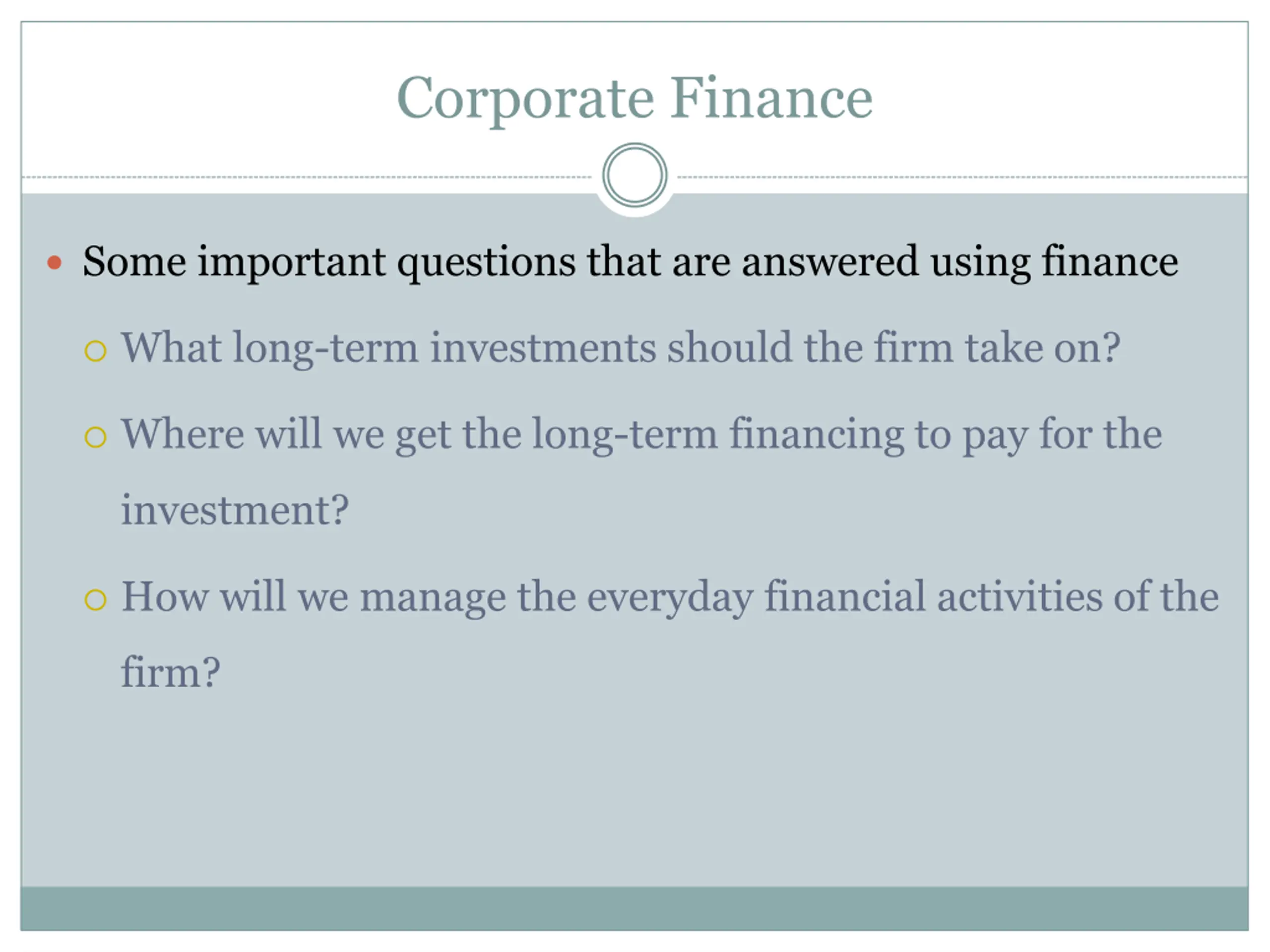Click the dark teal footer bar

tap(635, 908)
